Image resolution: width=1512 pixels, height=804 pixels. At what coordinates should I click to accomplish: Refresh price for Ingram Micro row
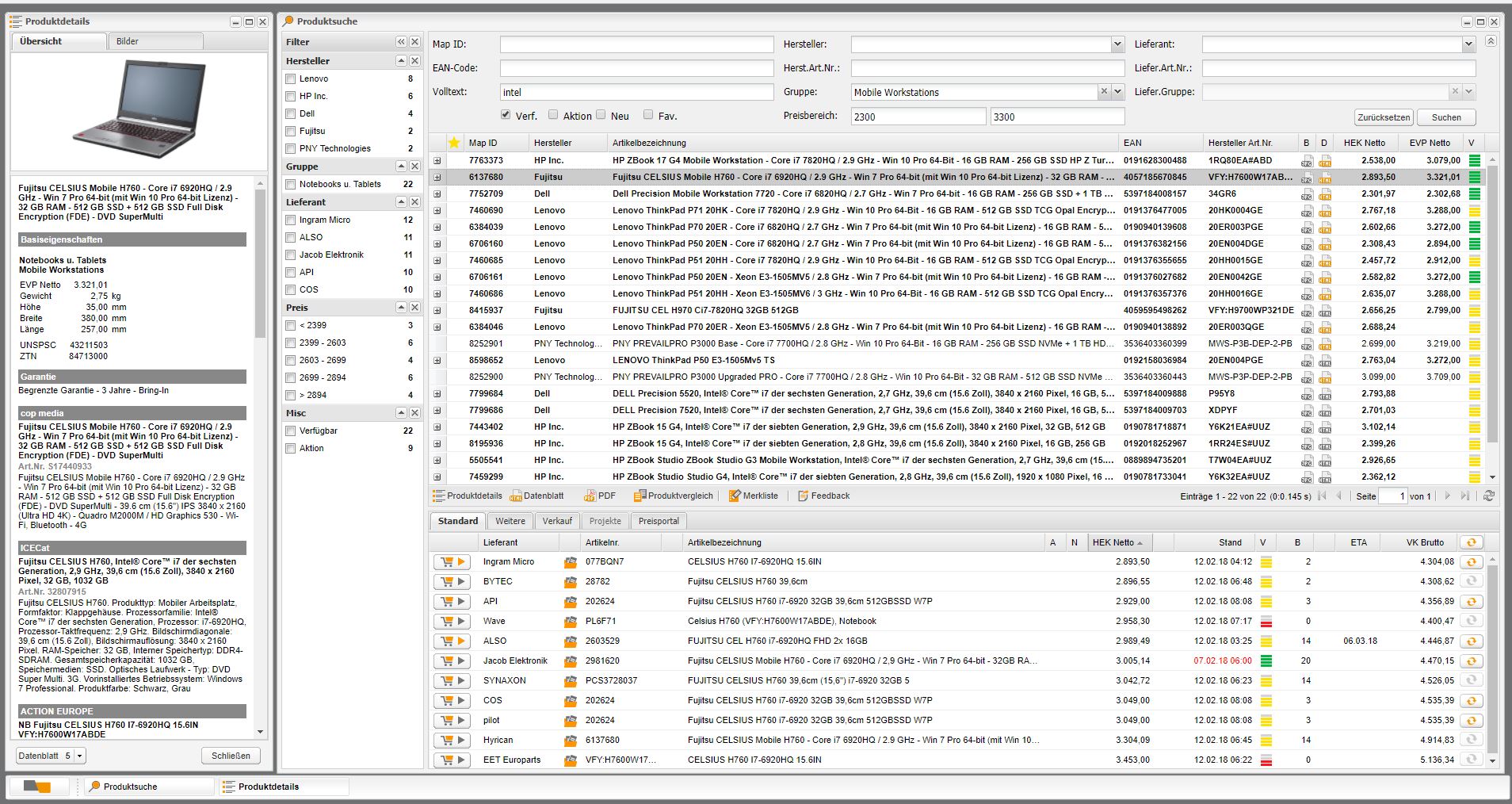[1472, 561]
